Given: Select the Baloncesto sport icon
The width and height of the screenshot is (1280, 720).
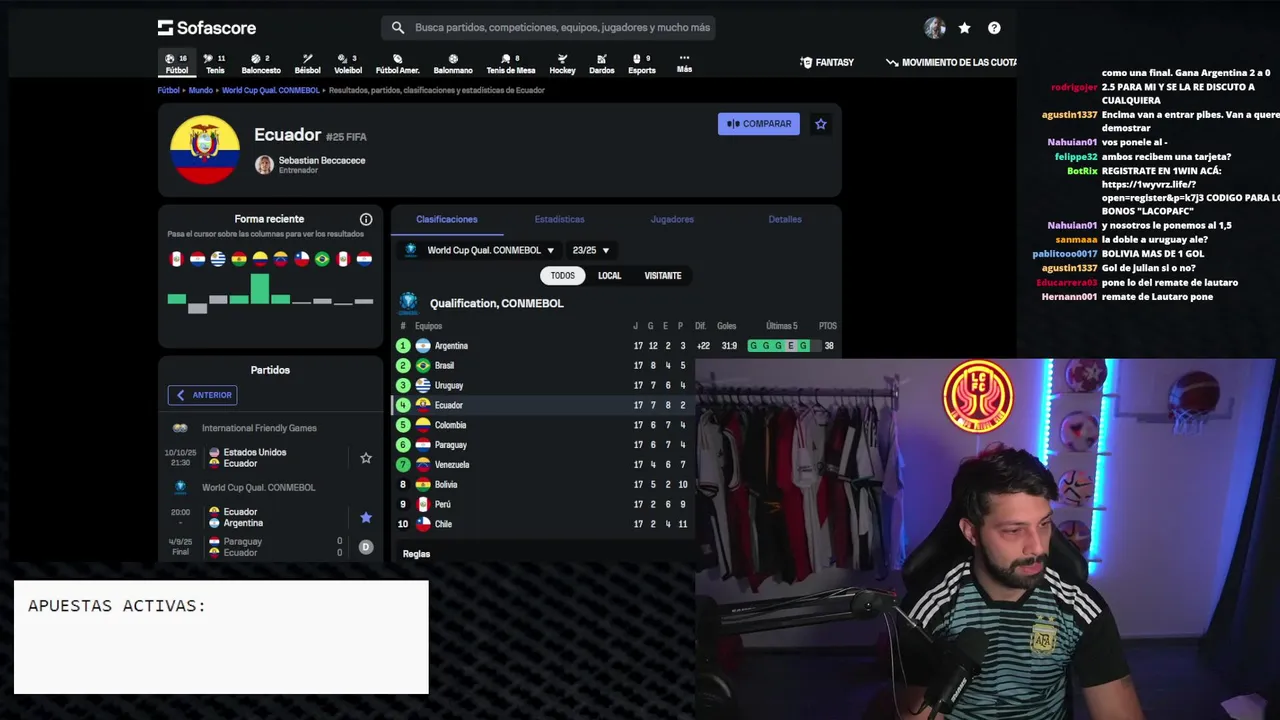Looking at the screenshot, I should (261, 64).
